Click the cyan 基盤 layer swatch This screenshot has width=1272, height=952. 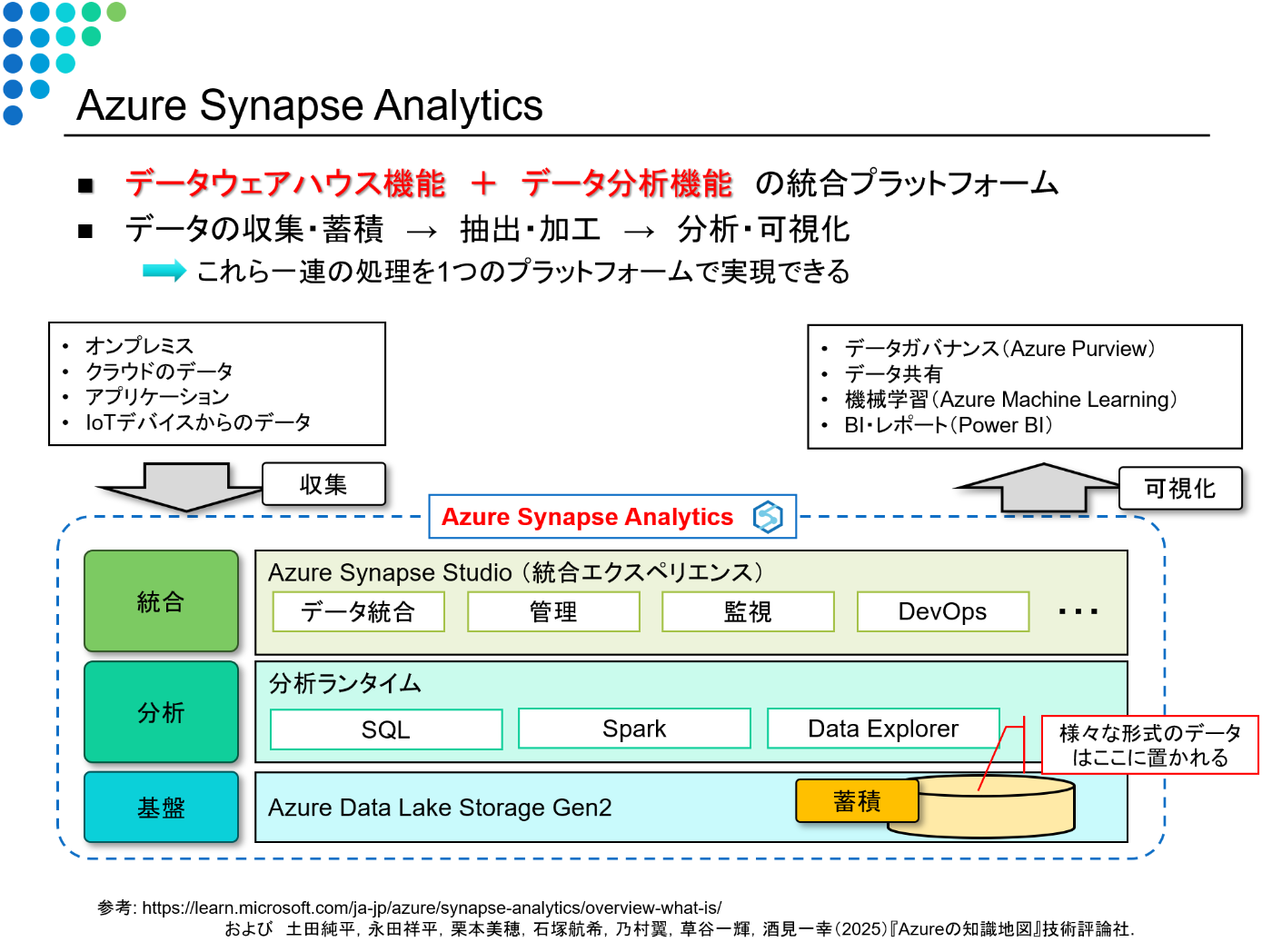tap(160, 807)
